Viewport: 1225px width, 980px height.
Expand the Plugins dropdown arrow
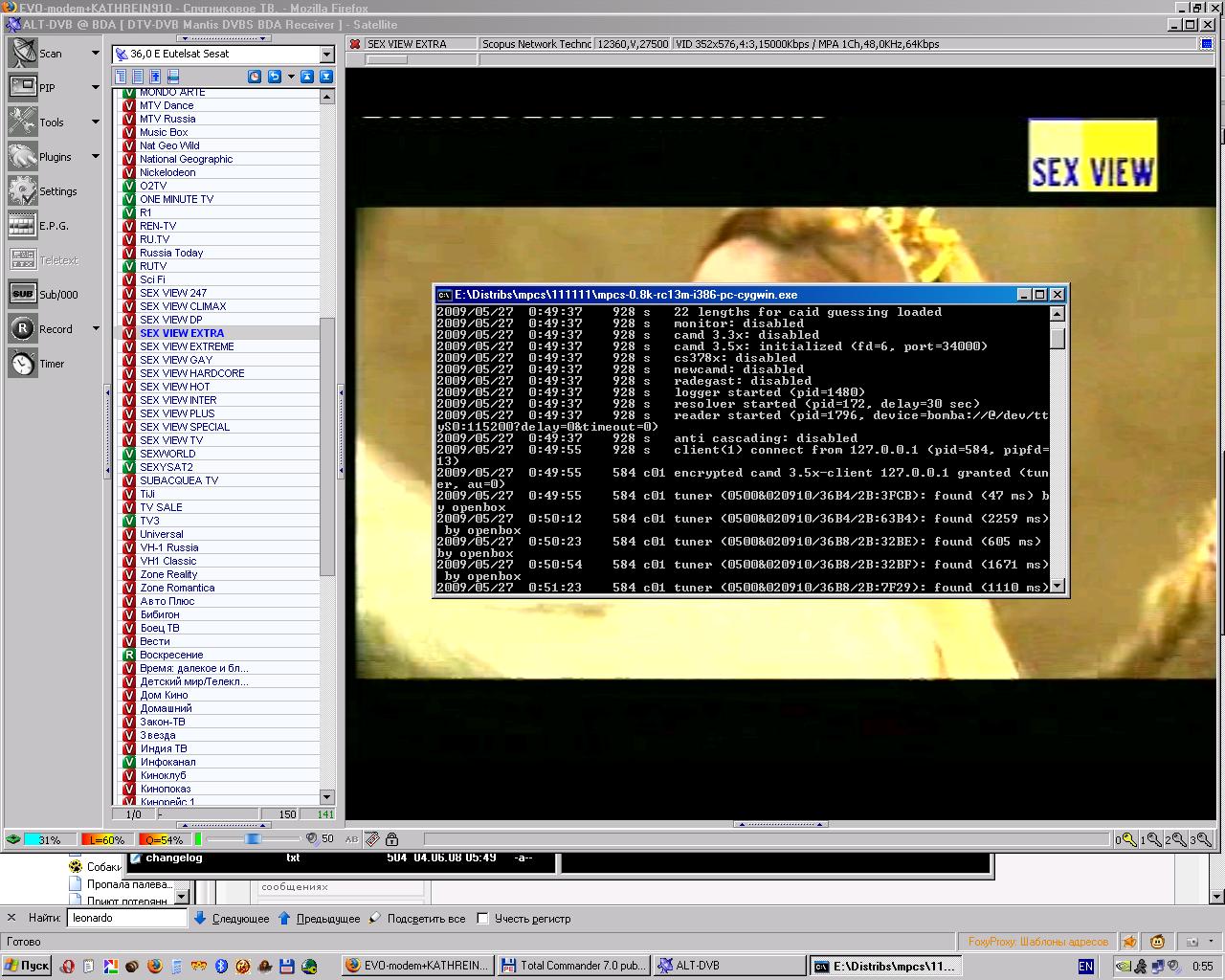click(95, 156)
